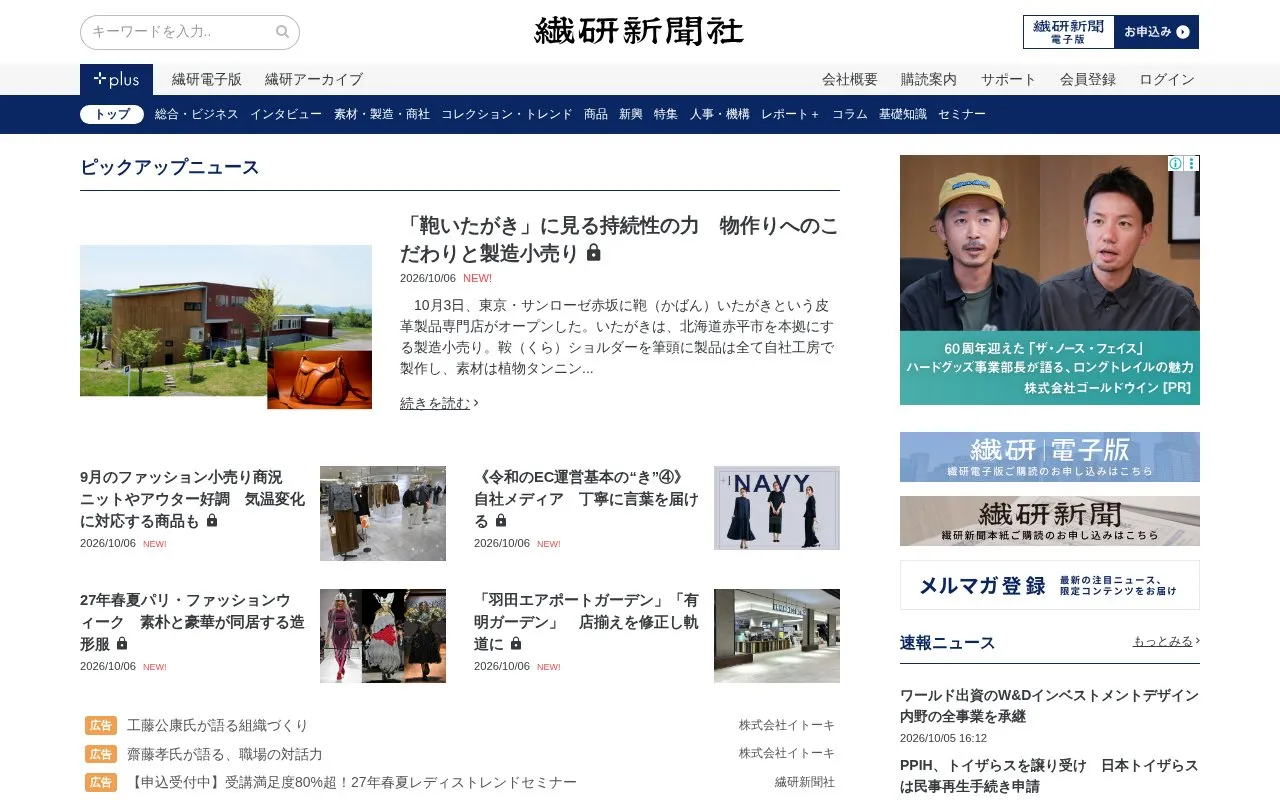
Task: Click the 会員登録 link
Action: tap(1088, 79)
